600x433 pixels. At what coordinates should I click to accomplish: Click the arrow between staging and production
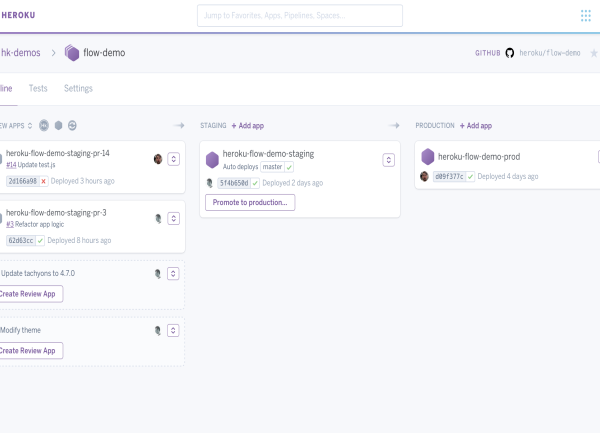tap(394, 125)
